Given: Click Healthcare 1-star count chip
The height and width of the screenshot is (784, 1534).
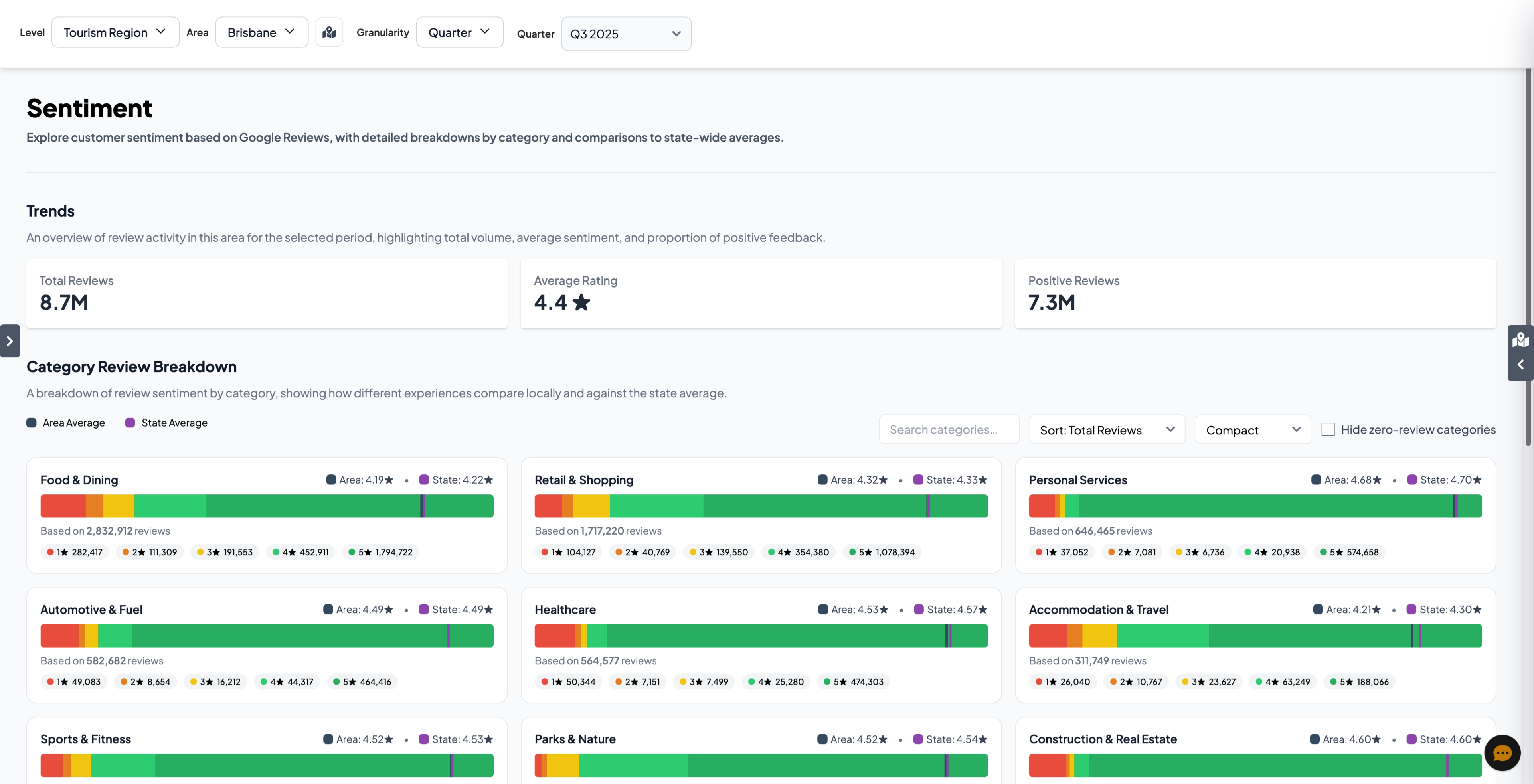Looking at the screenshot, I should coord(568,681).
